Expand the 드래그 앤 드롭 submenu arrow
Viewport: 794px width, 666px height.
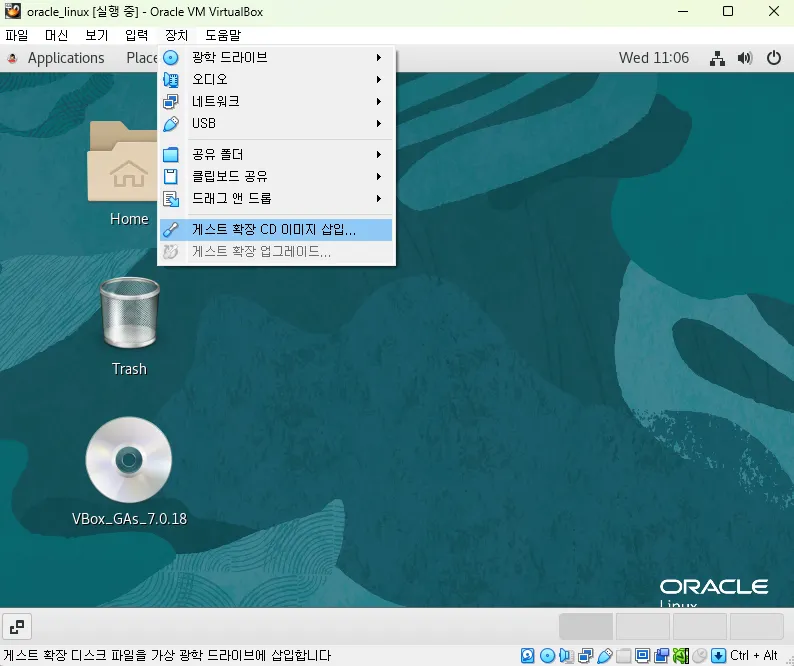click(x=379, y=199)
